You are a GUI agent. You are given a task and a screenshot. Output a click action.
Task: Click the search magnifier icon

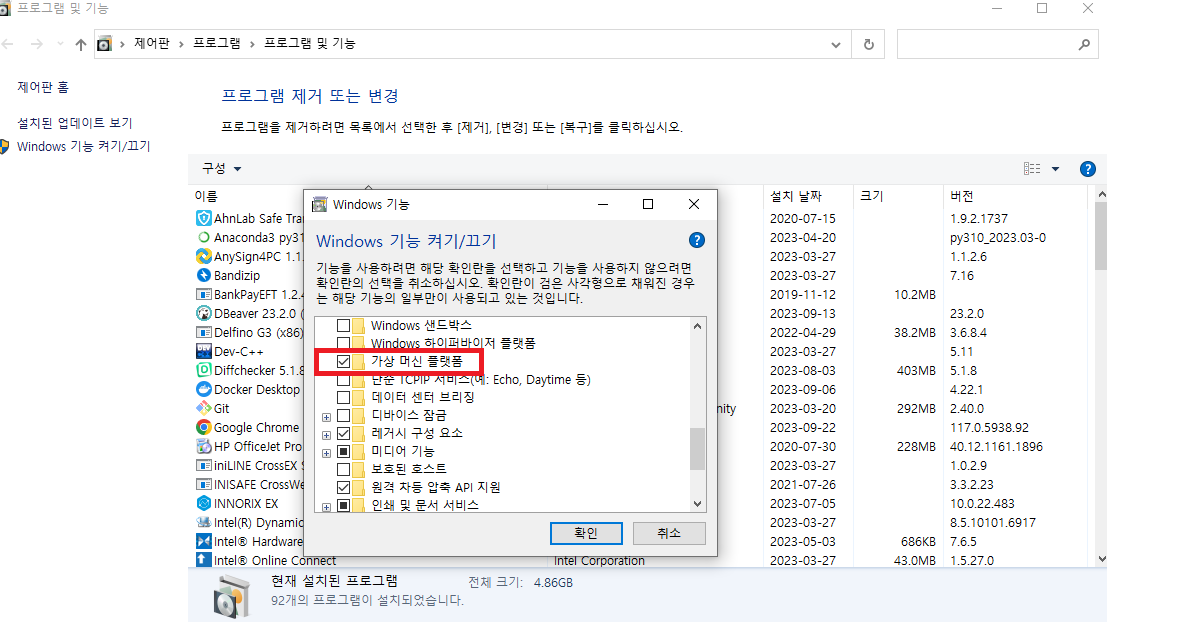(x=1084, y=44)
